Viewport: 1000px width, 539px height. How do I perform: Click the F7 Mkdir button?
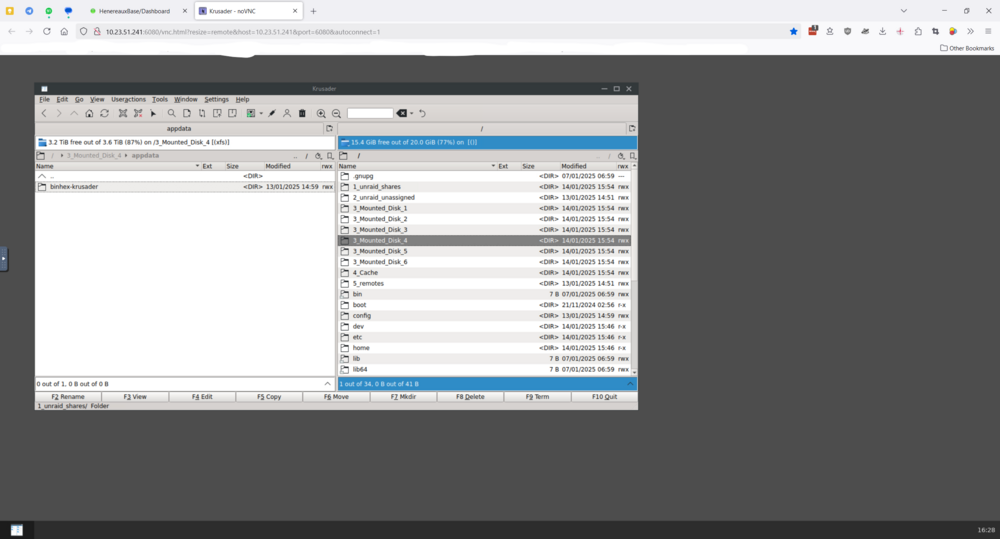point(403,397)
